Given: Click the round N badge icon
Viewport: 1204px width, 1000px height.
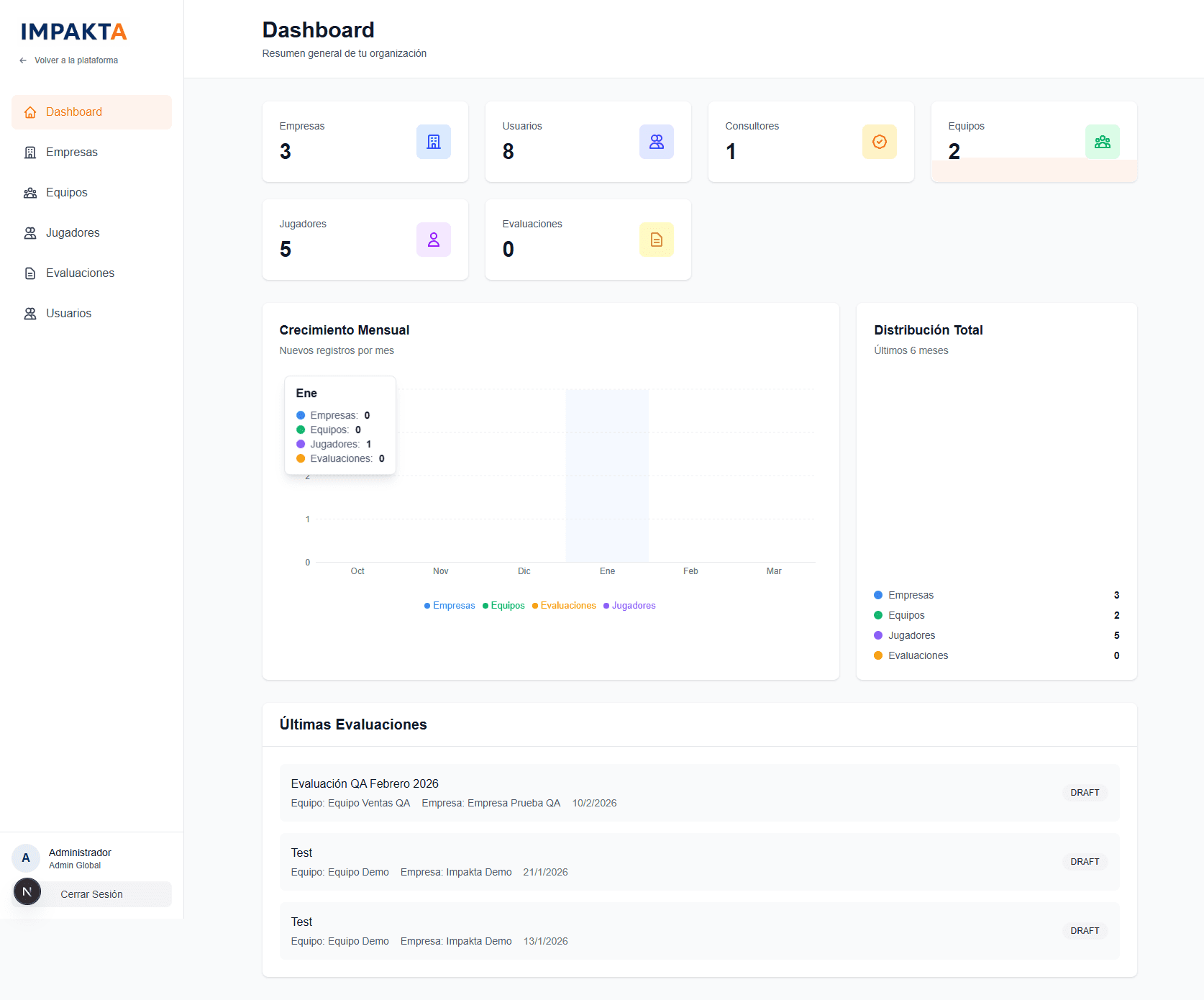Looking at the screenshot, I should [27, 891].
